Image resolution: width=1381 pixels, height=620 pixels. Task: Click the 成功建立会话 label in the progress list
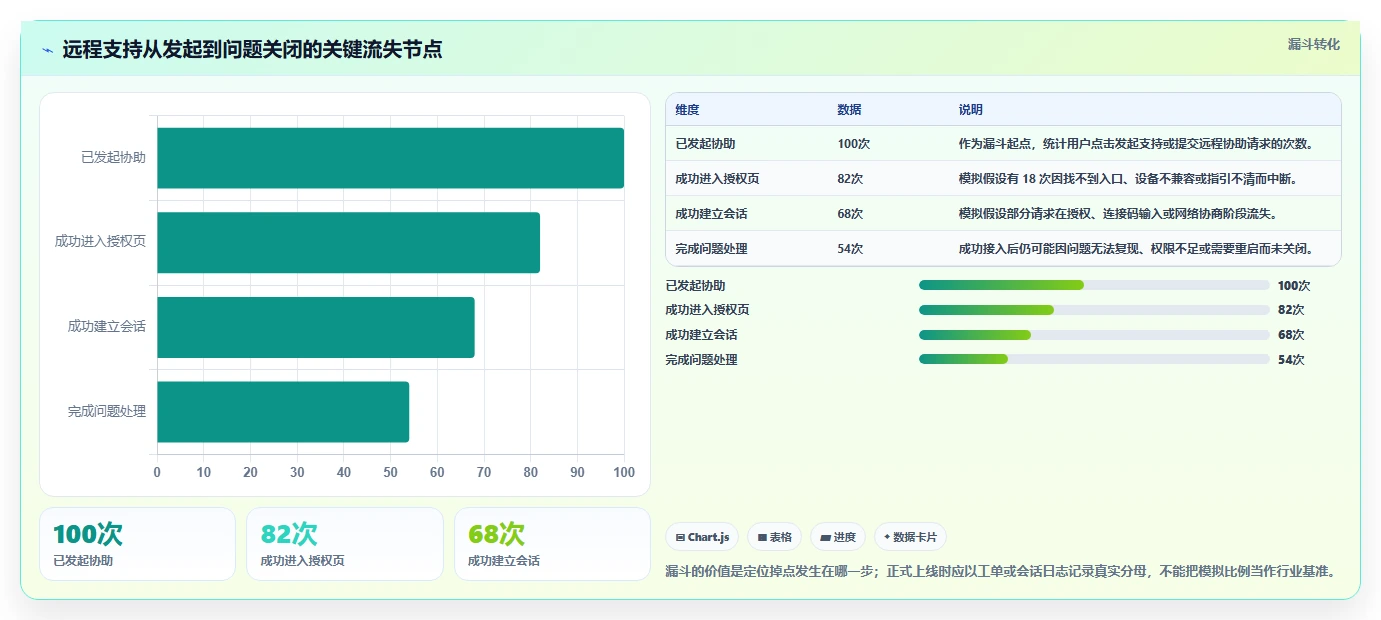tap(701, 335)
